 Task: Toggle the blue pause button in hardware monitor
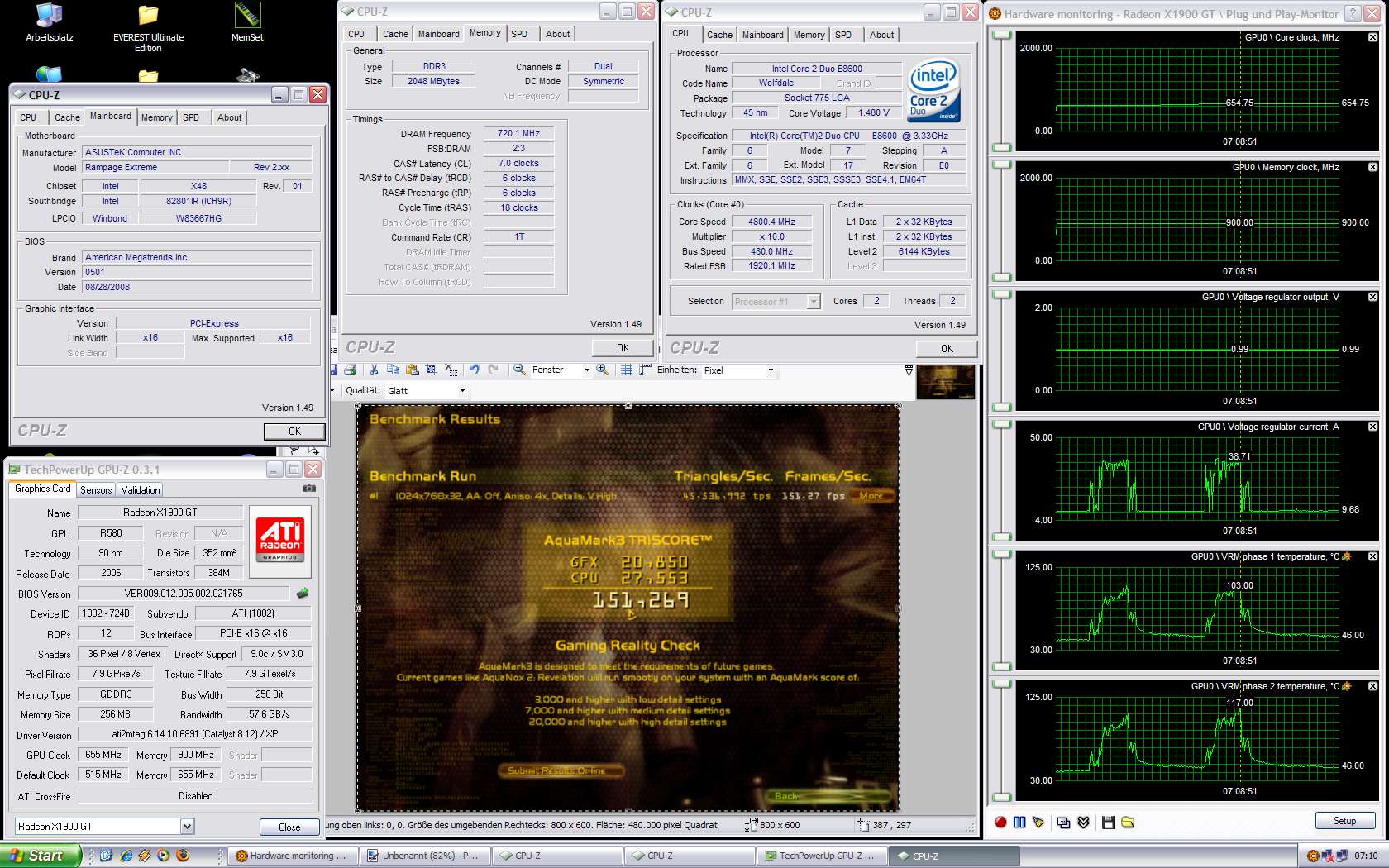click(1019, 822)
